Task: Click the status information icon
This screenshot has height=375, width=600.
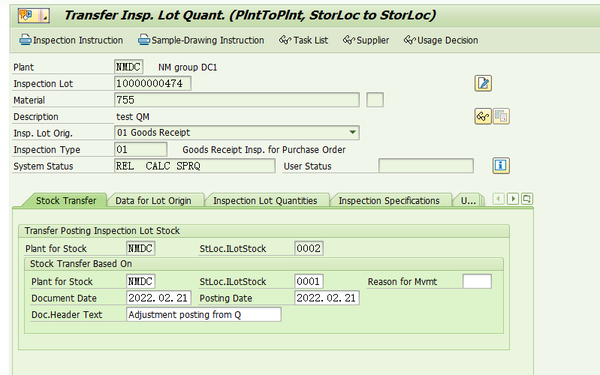Action: 501,166
